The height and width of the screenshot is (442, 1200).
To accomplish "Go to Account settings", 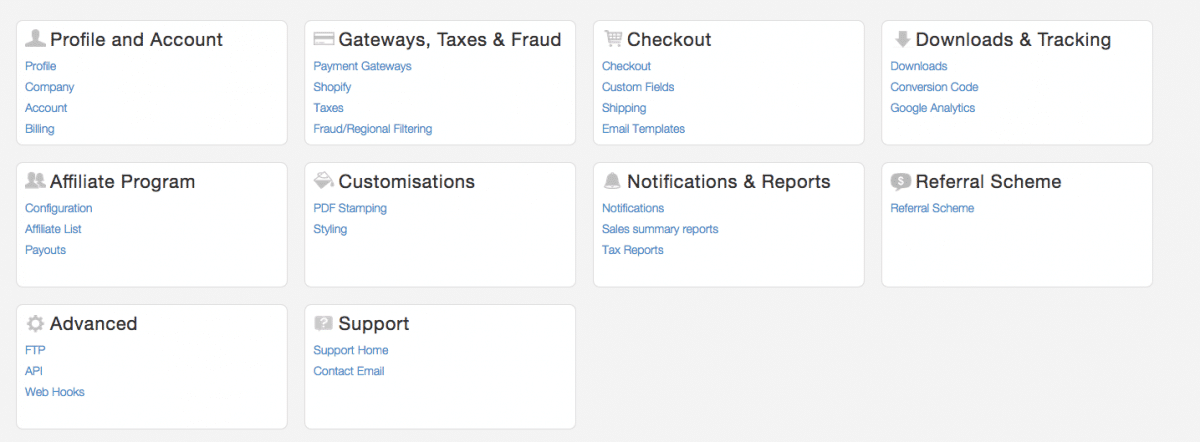I will (46, 108).
